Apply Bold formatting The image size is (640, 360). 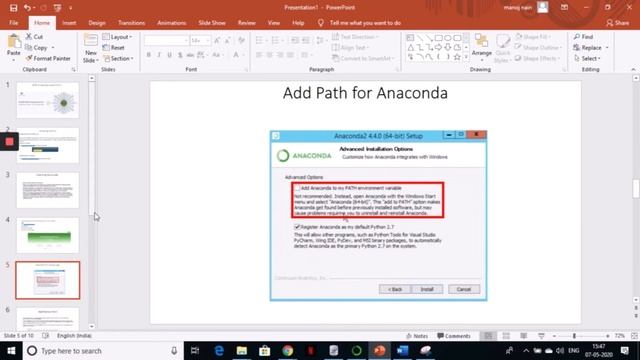tap(149, 55)
